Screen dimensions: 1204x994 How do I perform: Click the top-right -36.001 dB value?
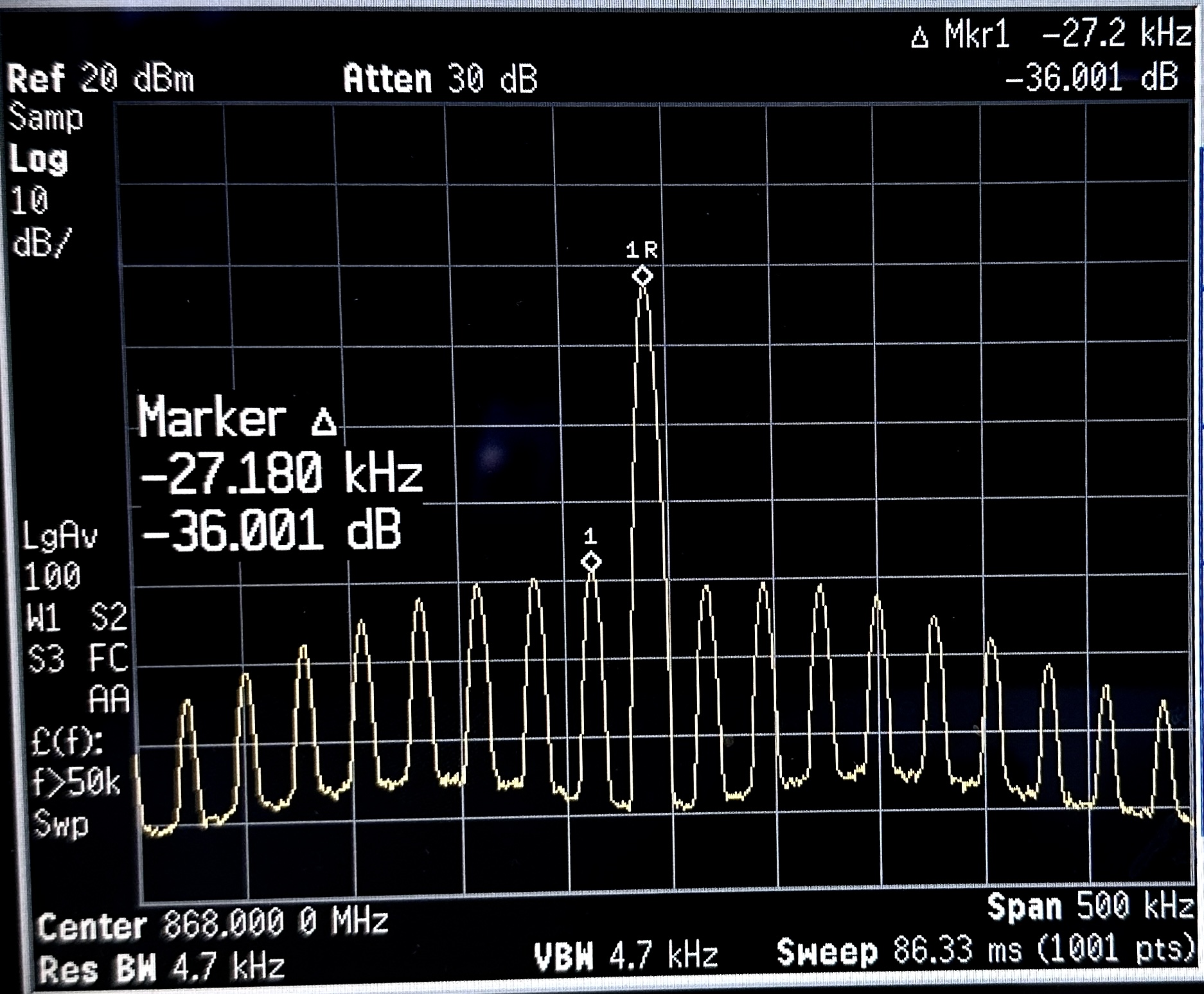click(1091, 77)
